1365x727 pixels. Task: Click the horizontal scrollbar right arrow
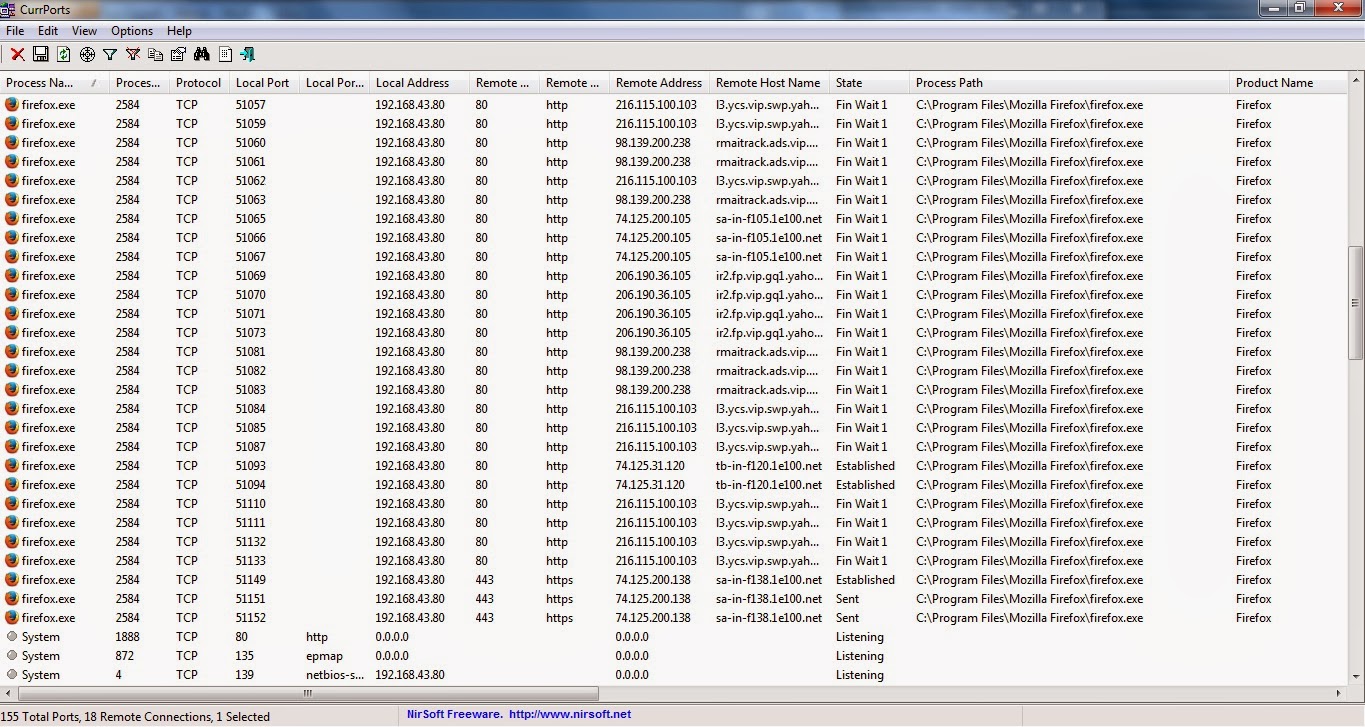tap(1340, 693)
